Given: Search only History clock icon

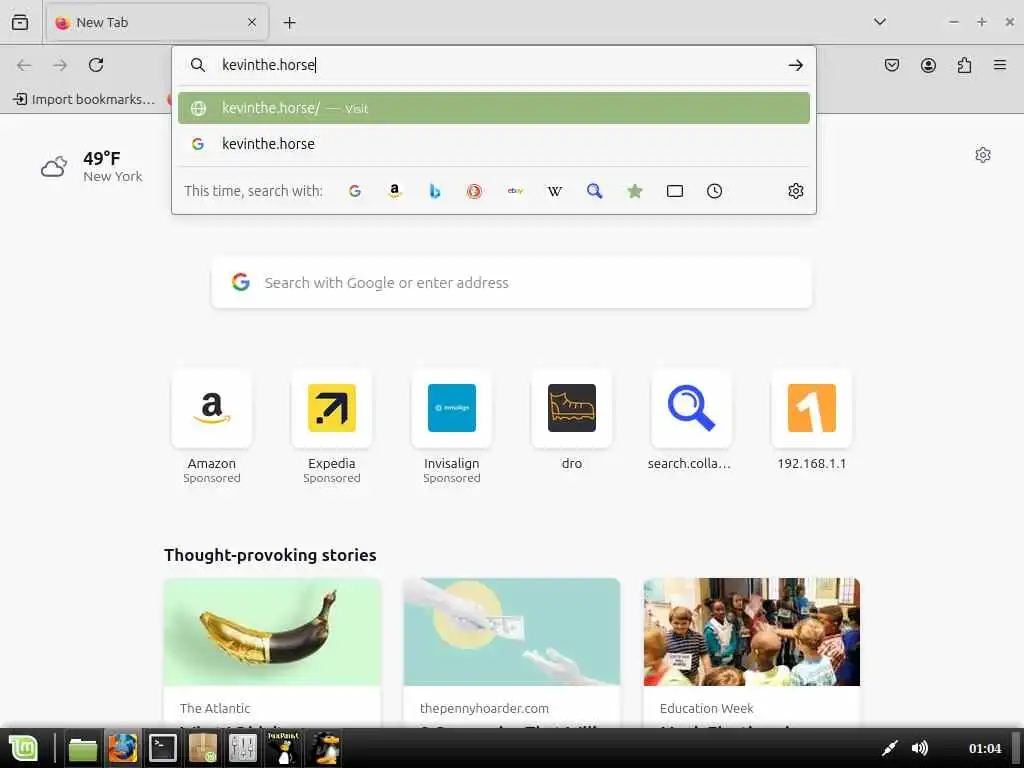Looking at the screenshot, I should pos(714,191).
